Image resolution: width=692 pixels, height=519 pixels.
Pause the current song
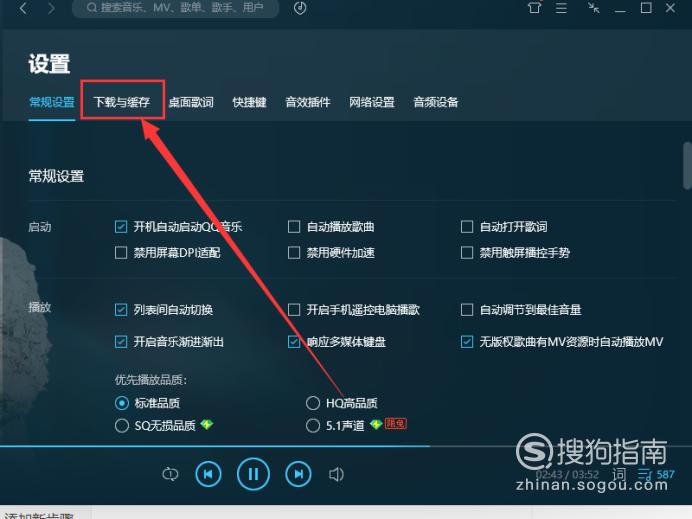click(x=253, y=474)
